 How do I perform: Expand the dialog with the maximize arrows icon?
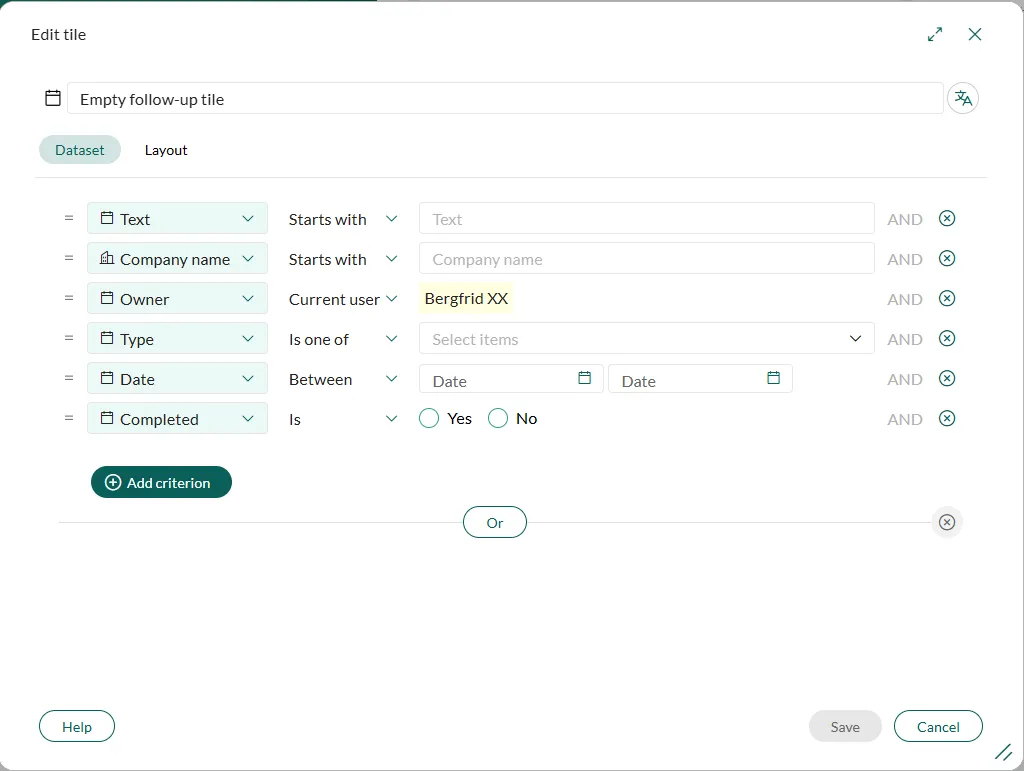pos(935,34)
